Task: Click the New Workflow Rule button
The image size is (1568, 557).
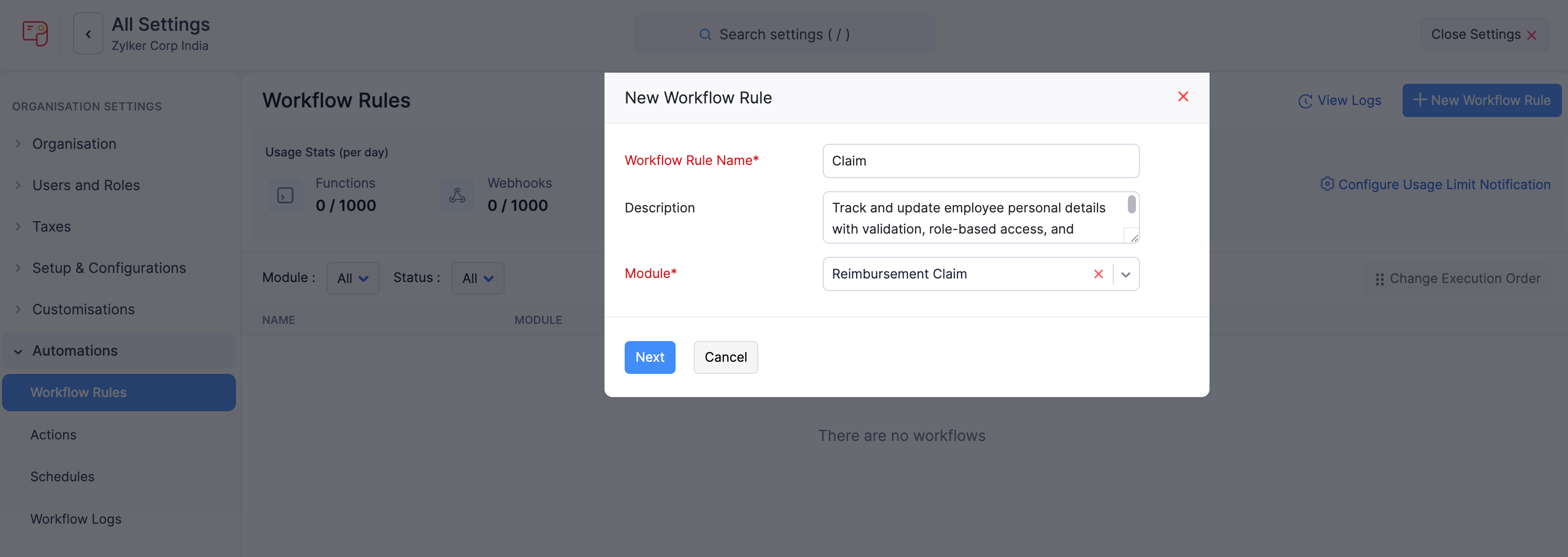Action: [x=1482, y=100]
